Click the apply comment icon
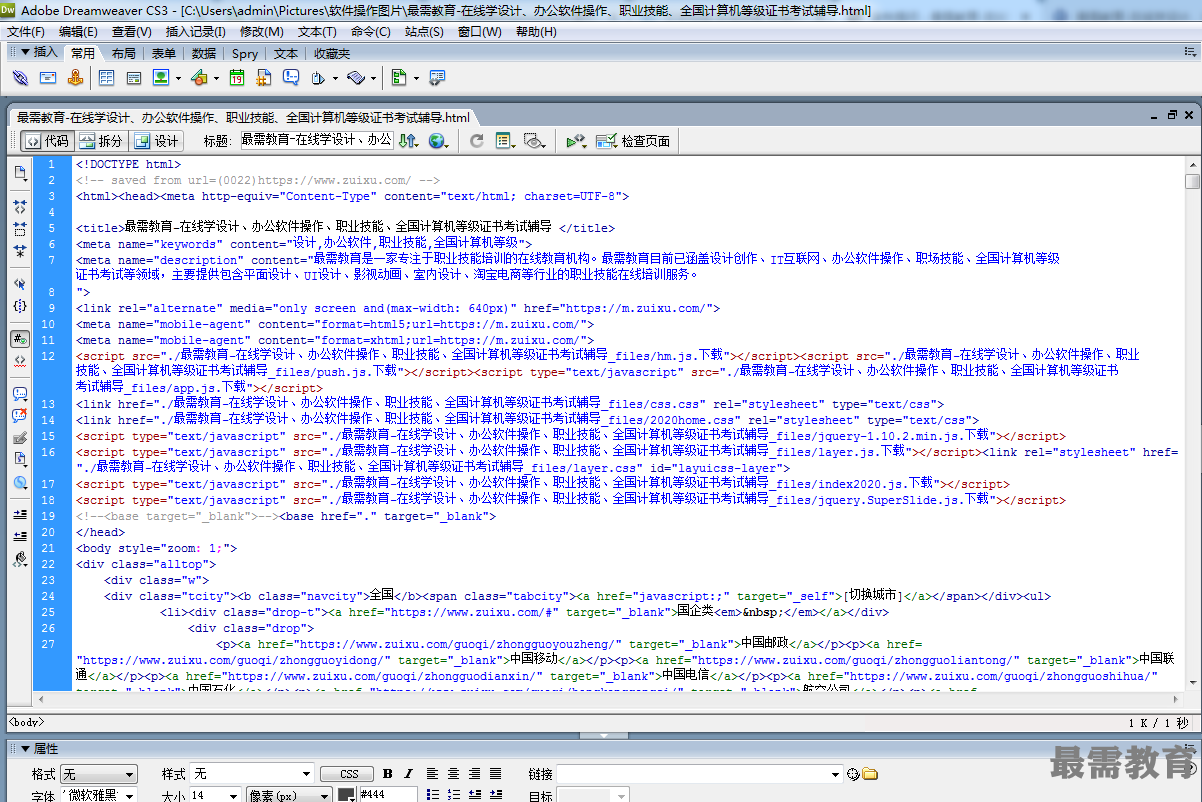This screenshot has height=802, width=1202. pos(20,394)
